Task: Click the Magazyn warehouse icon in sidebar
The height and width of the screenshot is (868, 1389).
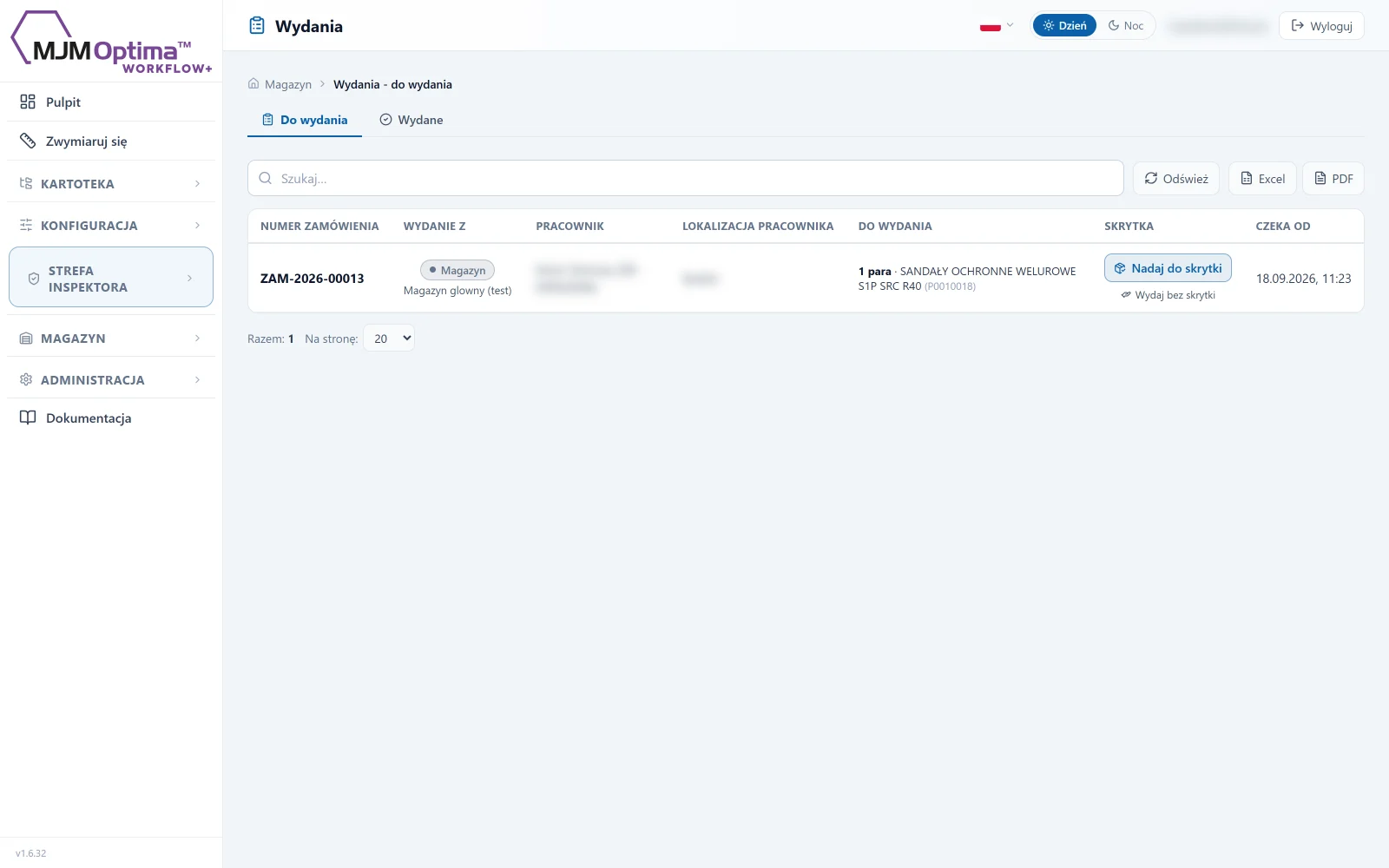Action: [26, 338]
